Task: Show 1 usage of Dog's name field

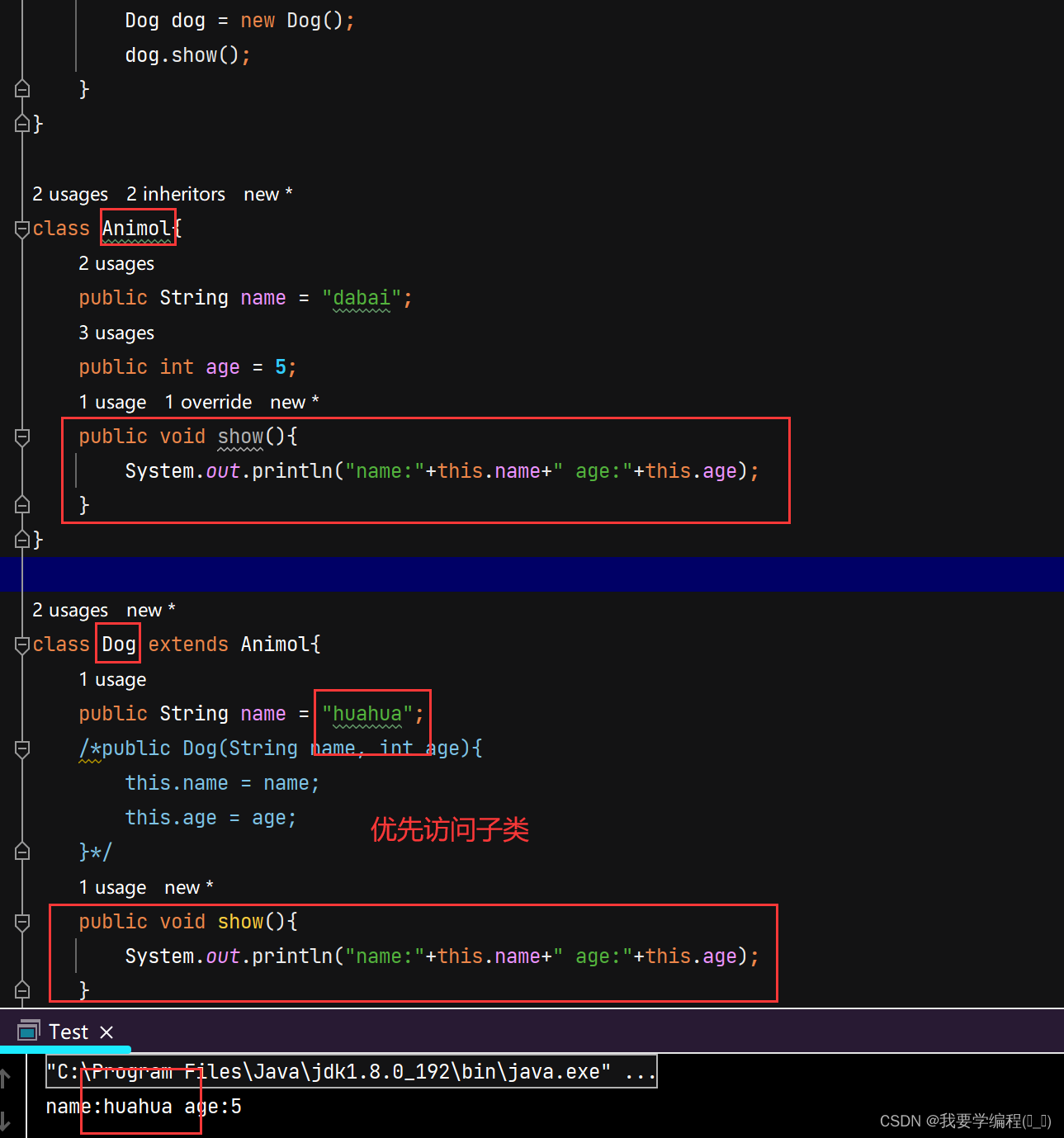Action: (113, 680)
